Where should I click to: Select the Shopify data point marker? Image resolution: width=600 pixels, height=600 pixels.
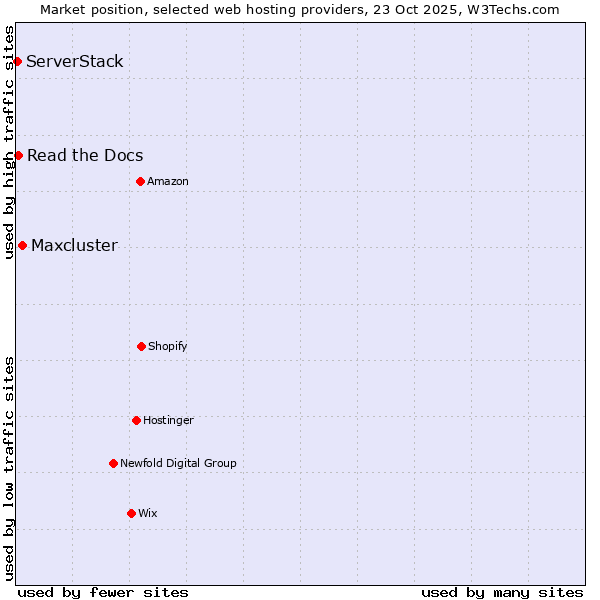(141, 346)
